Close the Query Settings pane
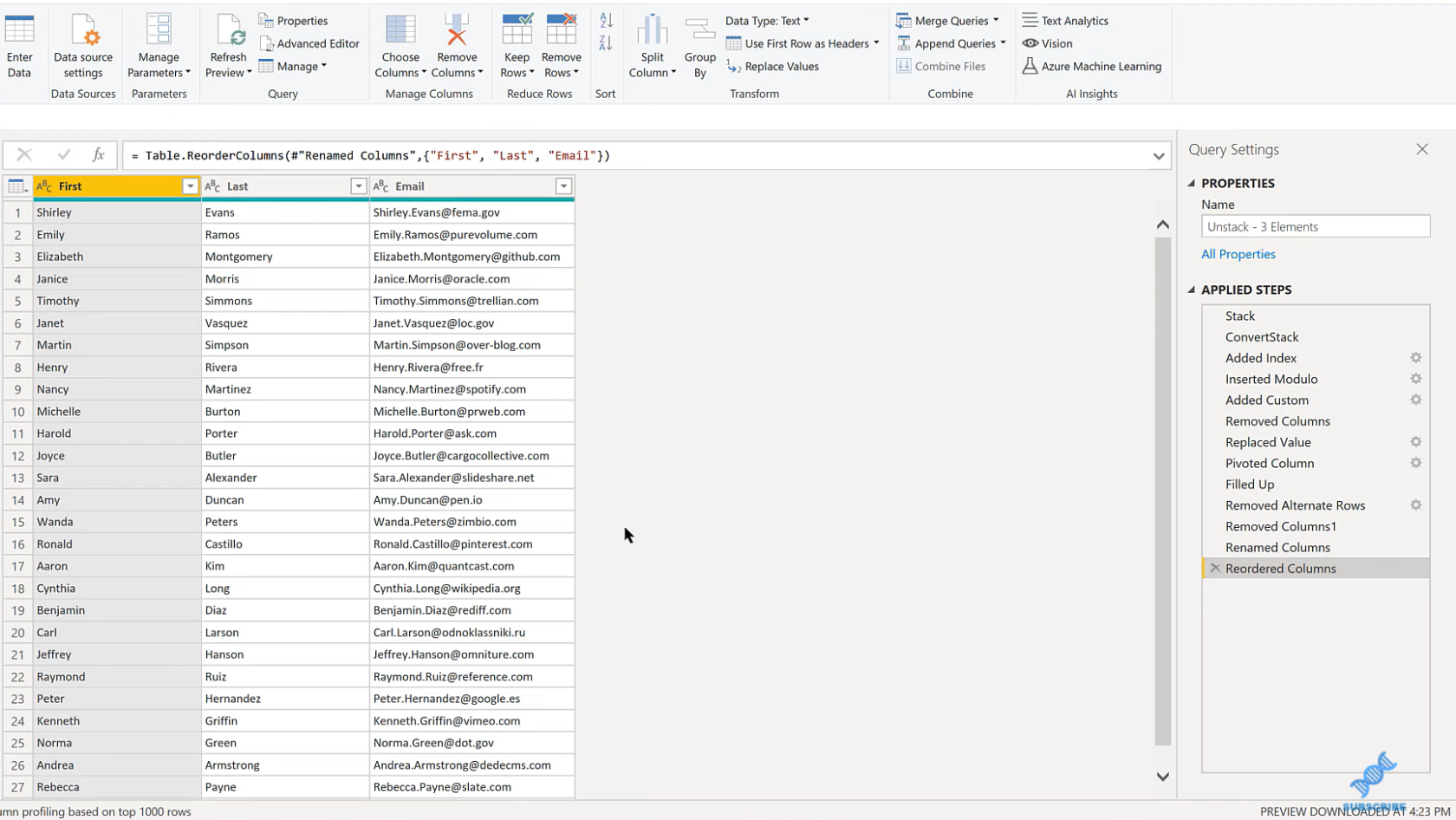 point(1422,149)
